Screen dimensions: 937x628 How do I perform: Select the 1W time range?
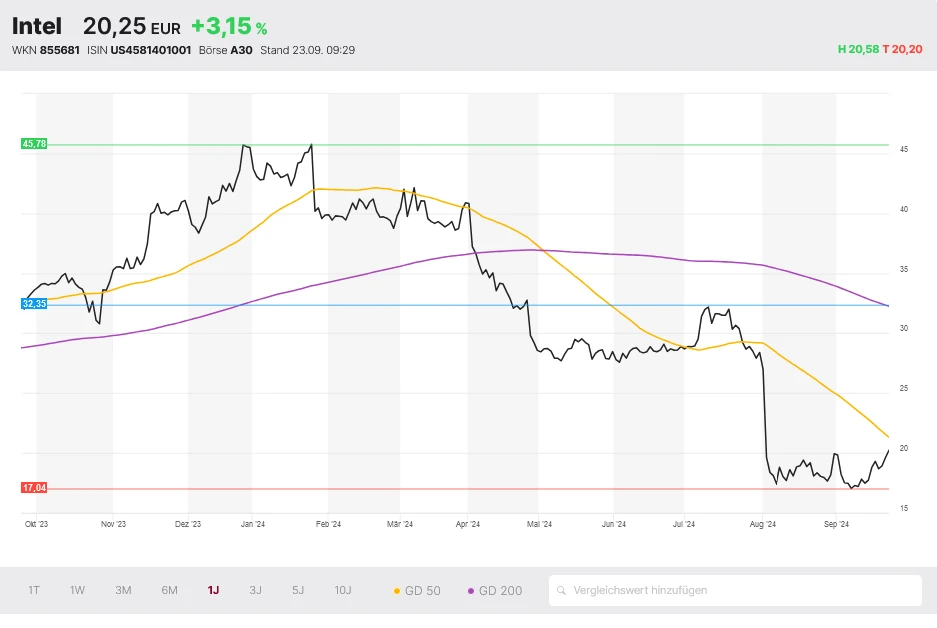tap(77, 591)
